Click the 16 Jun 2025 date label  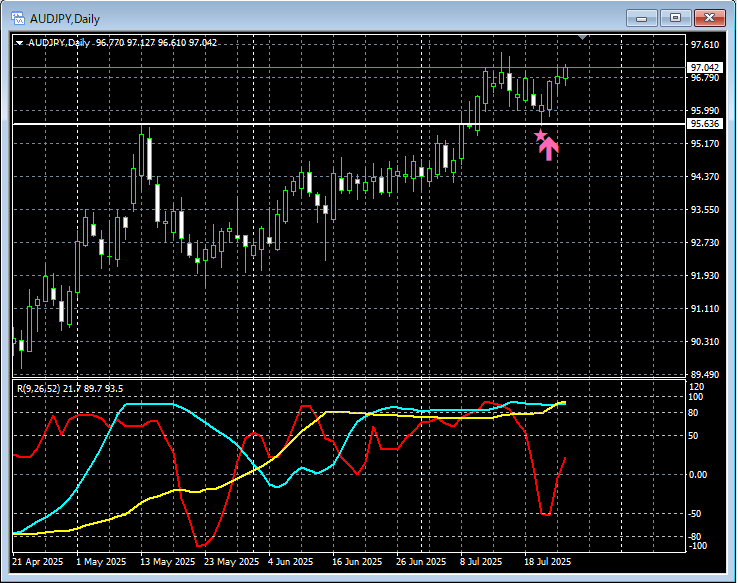tap(357, 562)
